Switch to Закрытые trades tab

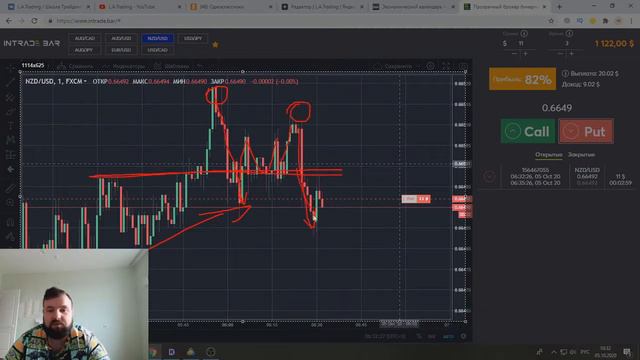pos(582,155)
